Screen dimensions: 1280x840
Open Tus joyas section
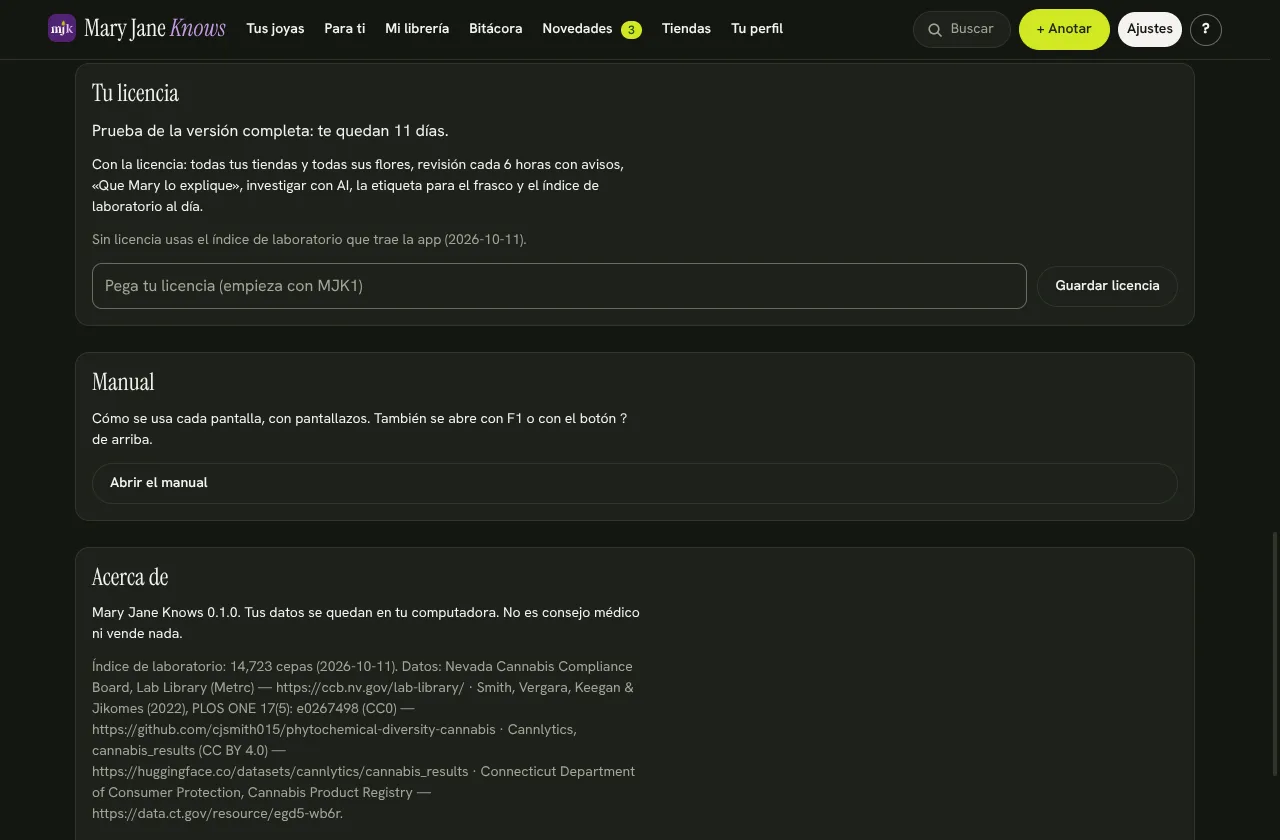[x=275, y=29]
